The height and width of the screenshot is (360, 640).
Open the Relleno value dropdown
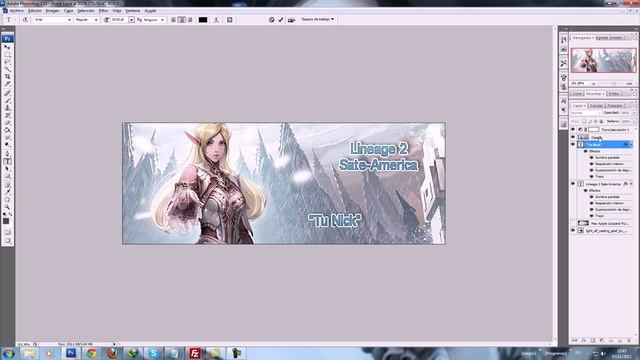click(x=634, y=121)
